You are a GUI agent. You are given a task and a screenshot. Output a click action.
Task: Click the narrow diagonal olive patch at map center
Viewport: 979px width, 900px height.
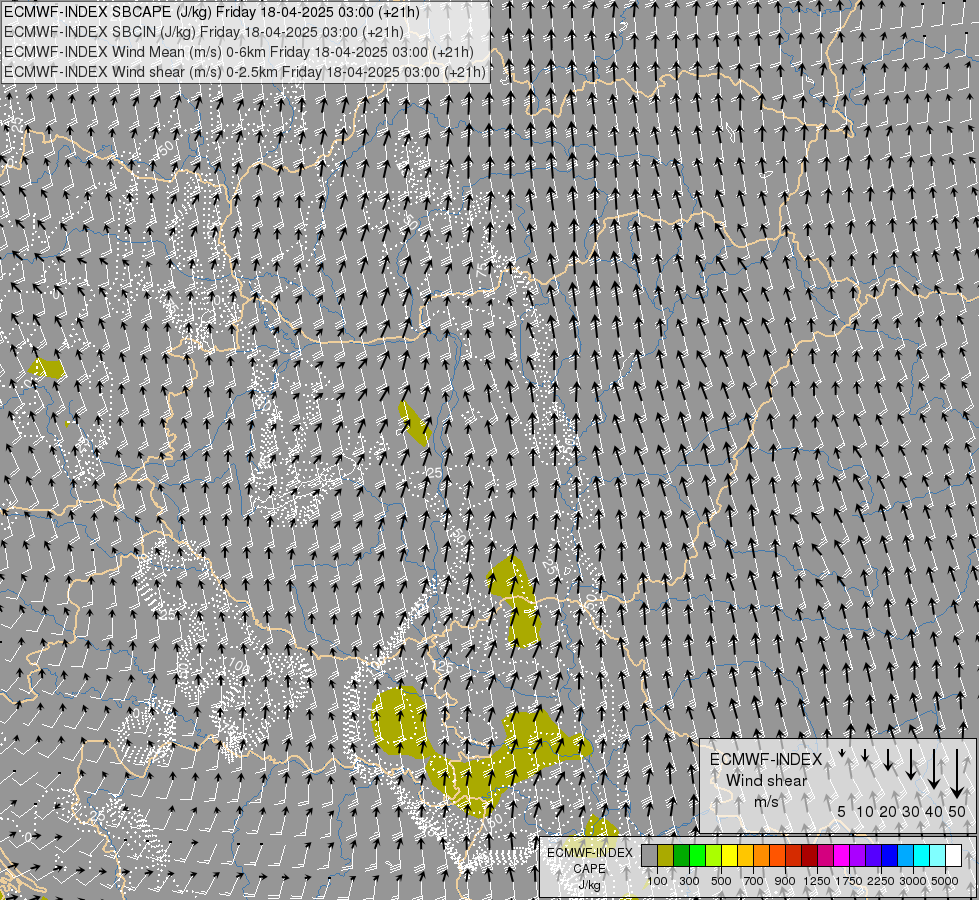tap(415, 423)
